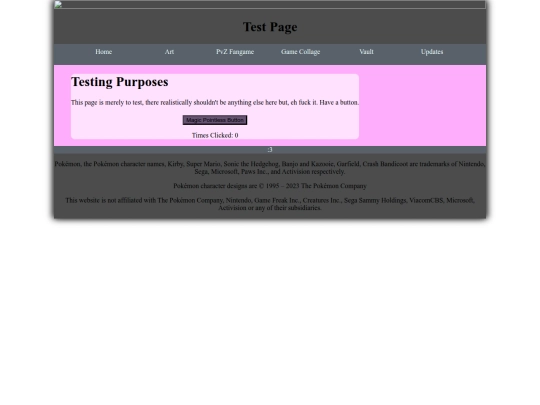Click the broken banner image icon

[x=58, y=4]
